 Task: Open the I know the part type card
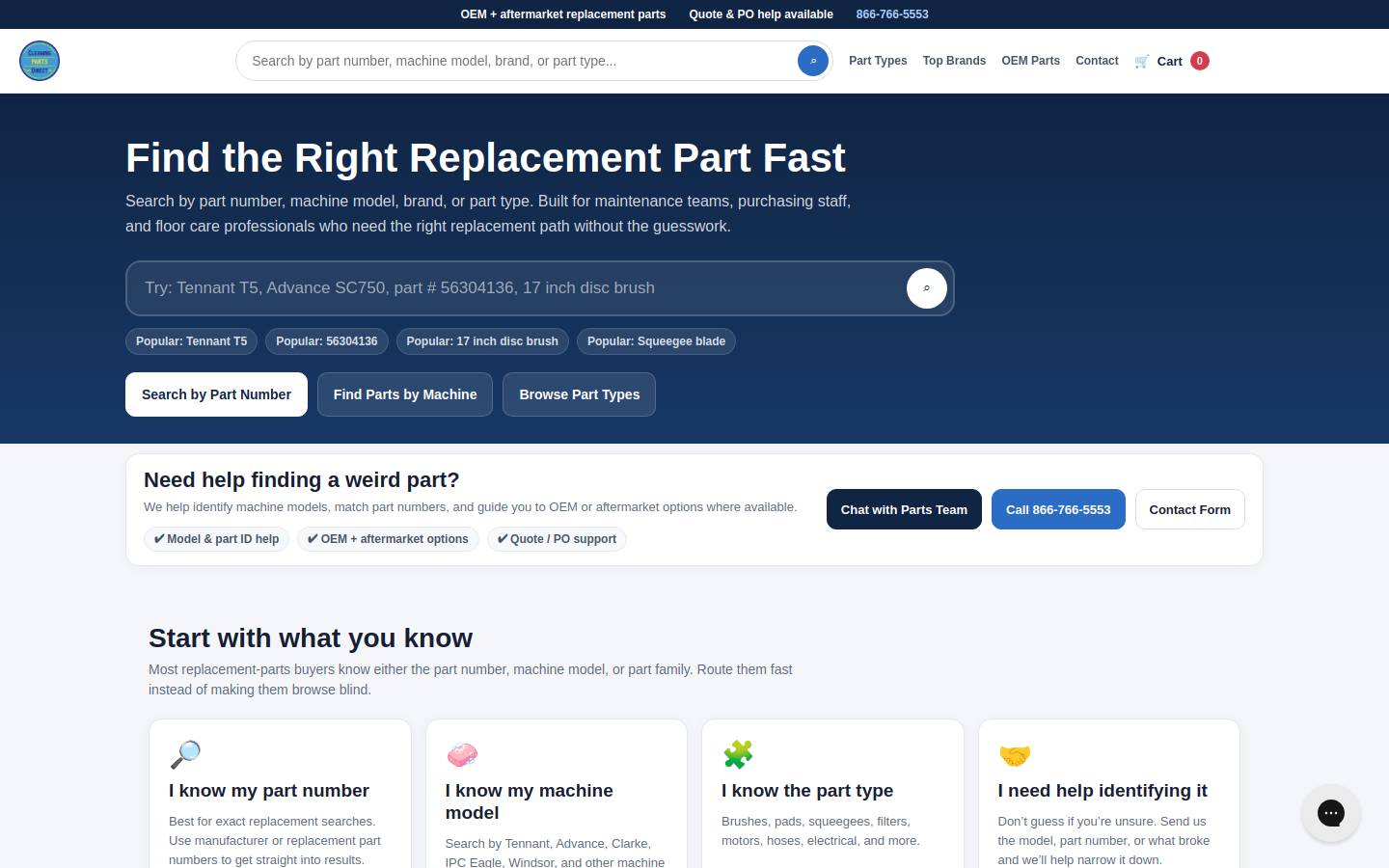832,794
